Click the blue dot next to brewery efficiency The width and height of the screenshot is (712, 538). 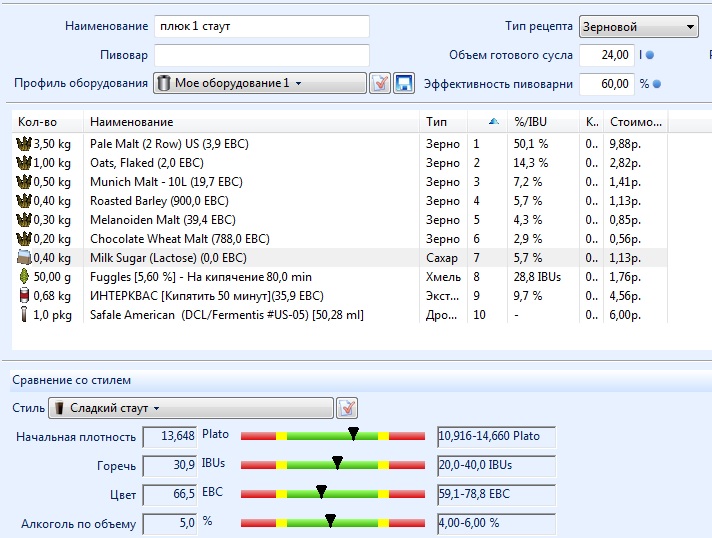pos(657,84)
